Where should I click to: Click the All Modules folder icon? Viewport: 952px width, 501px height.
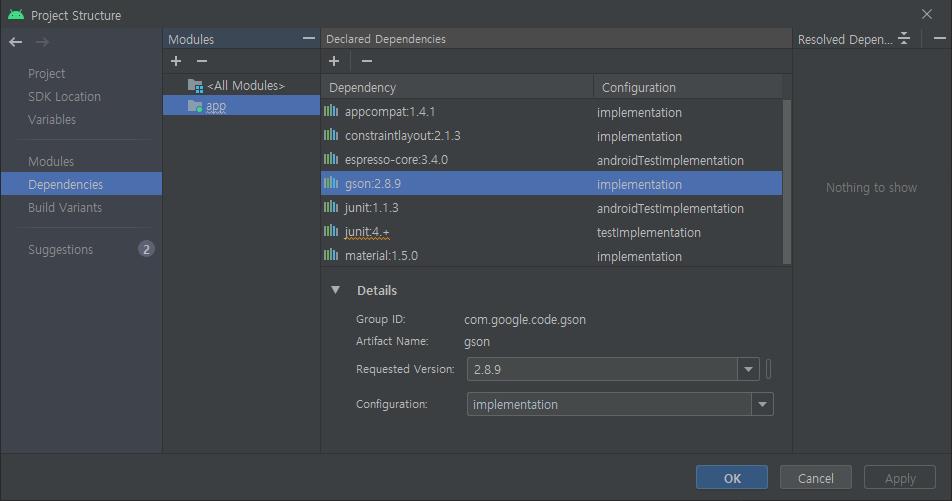tap(196, 86)
